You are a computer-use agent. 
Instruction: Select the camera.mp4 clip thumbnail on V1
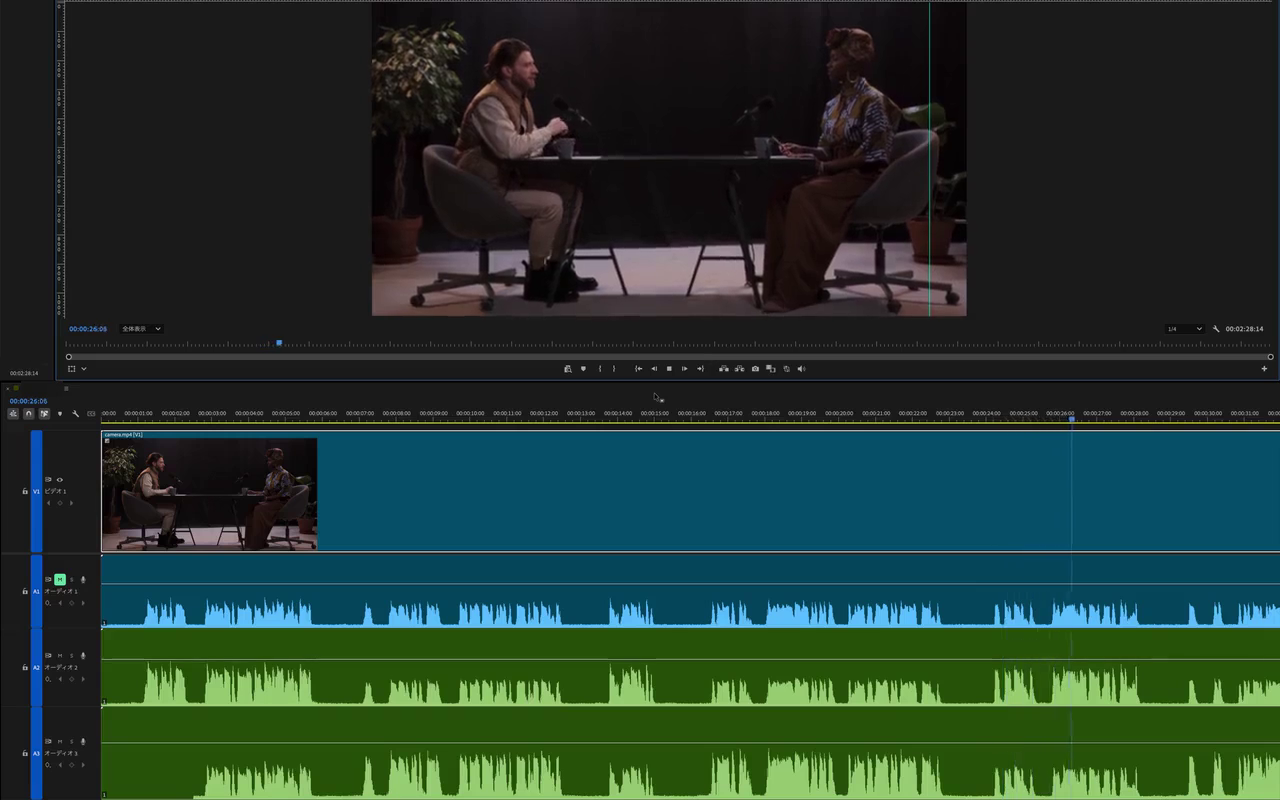click(210, 494)
